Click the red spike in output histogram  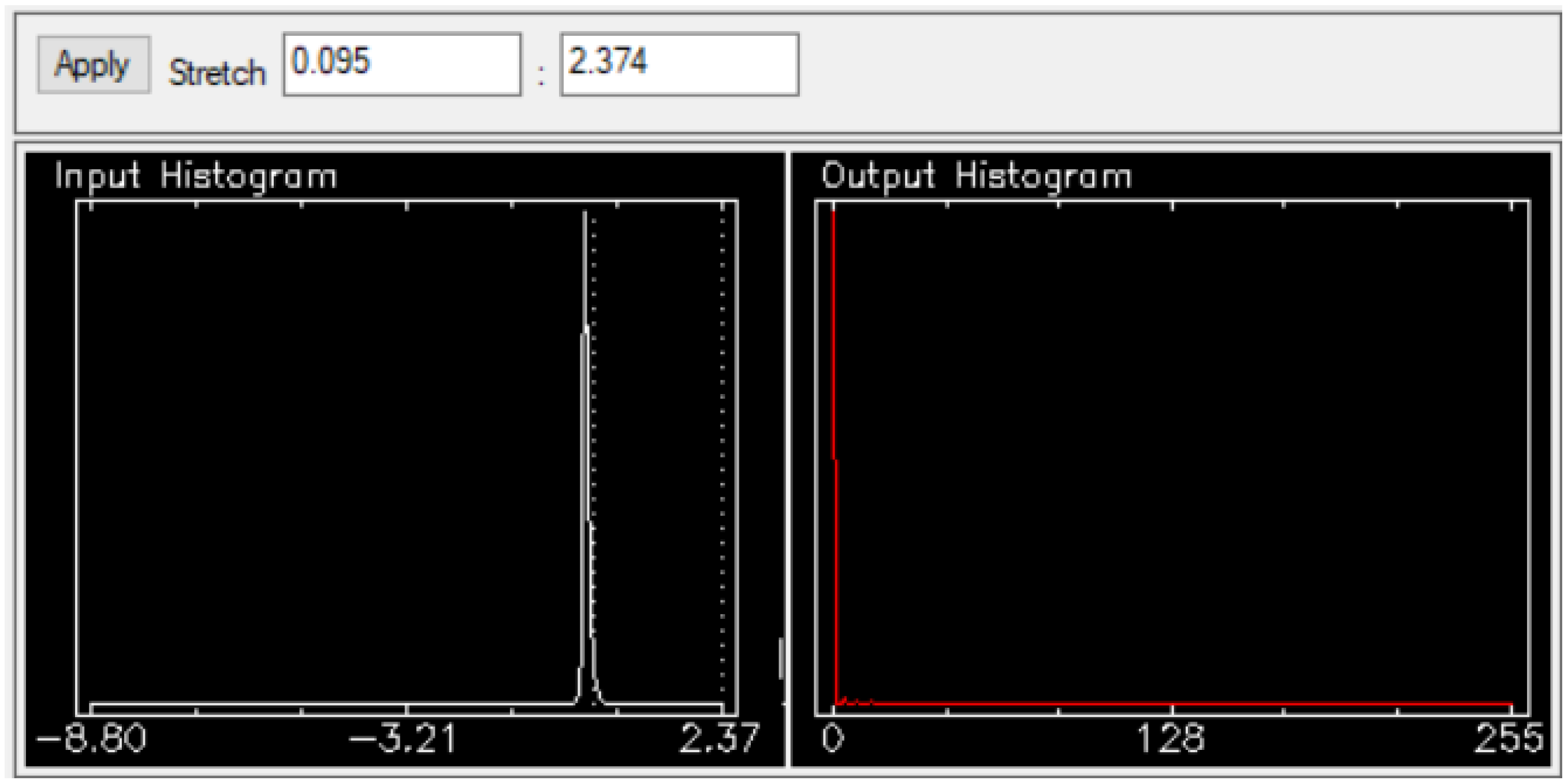[x=833, y=335]
